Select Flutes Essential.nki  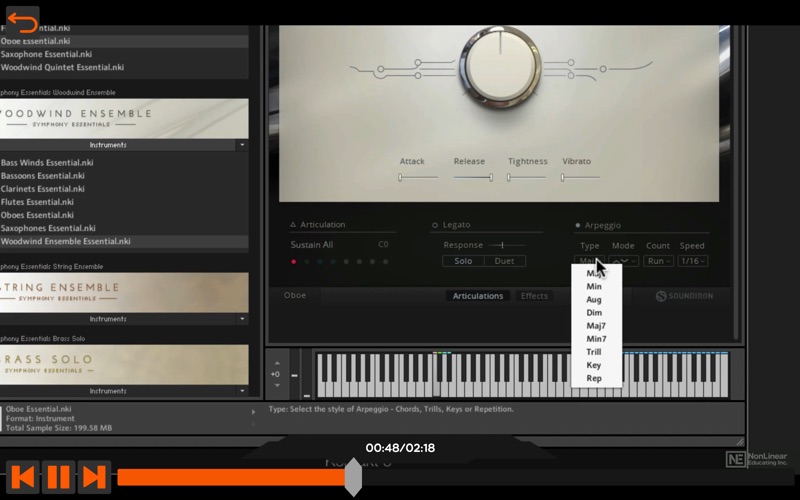[124, 202]
